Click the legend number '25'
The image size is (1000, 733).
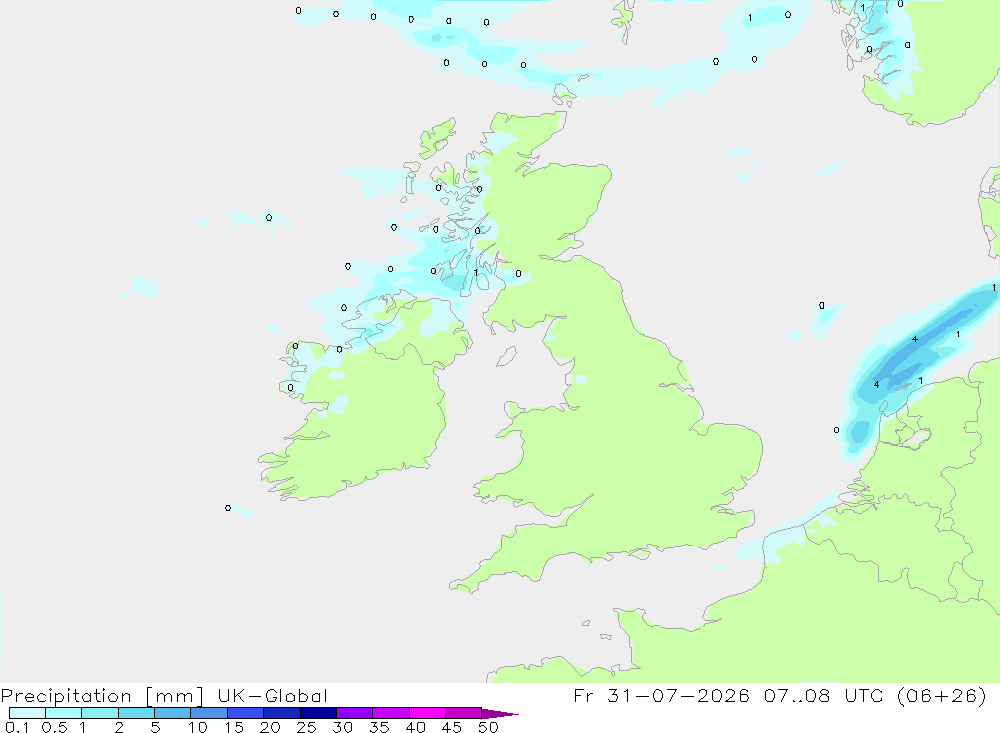click(306, 727)
